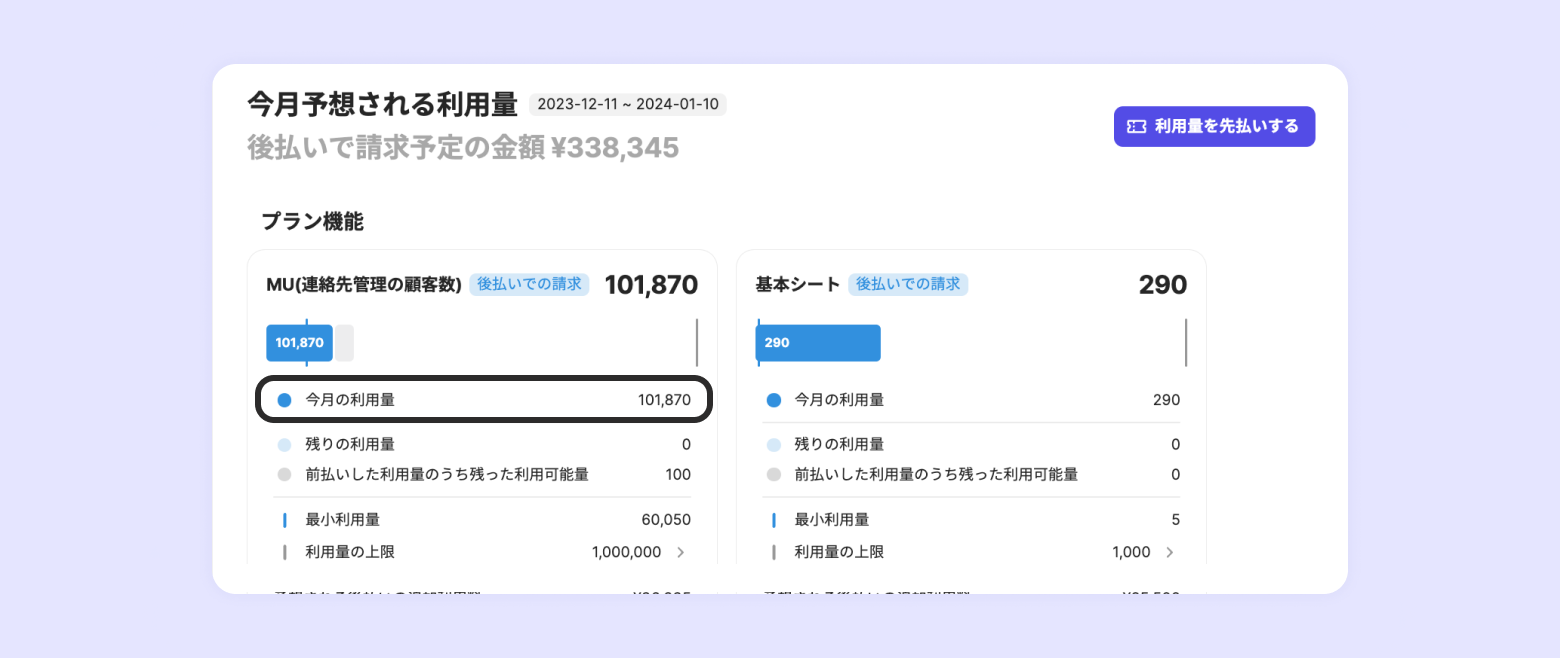The image size is (1560, 658).
Task: Click light blue dot beside MU 残りの利用量
Action: [284, 445]
